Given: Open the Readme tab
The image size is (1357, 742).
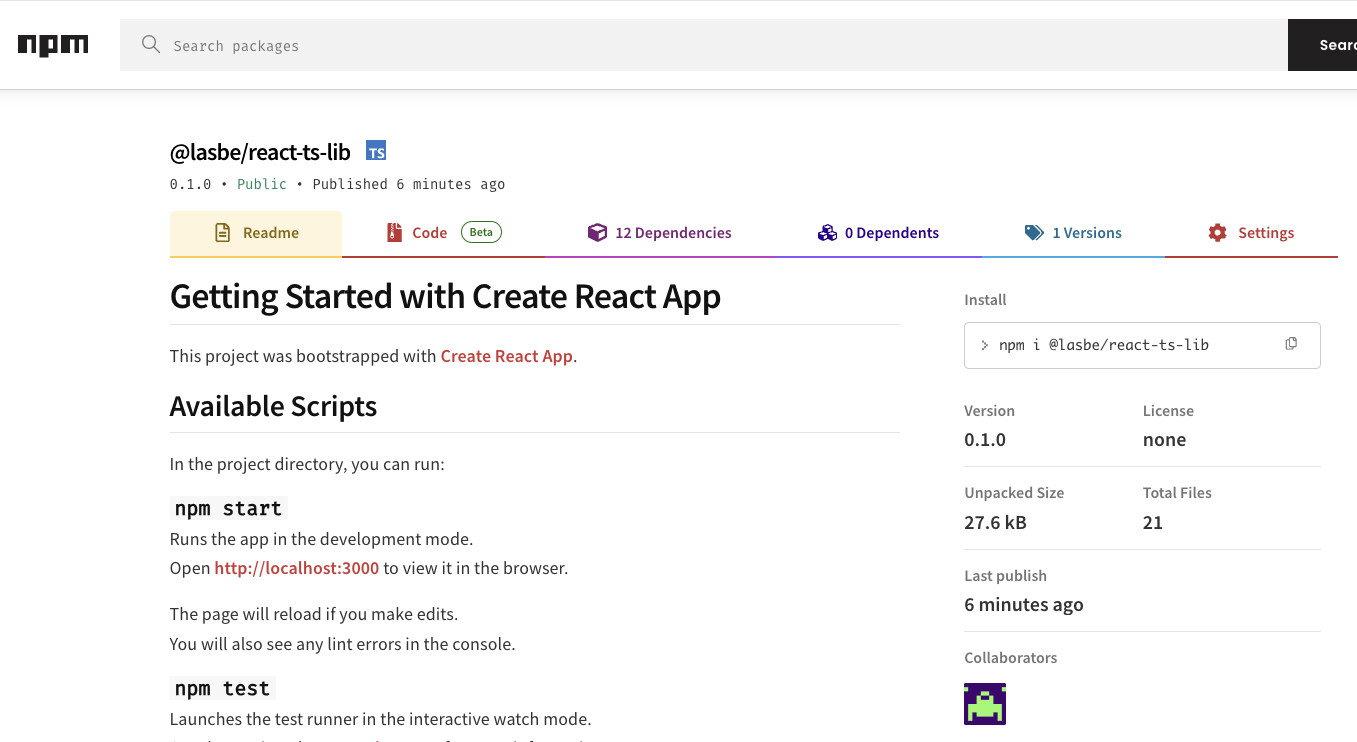Looking at the screenshot, I should (256, 234).
